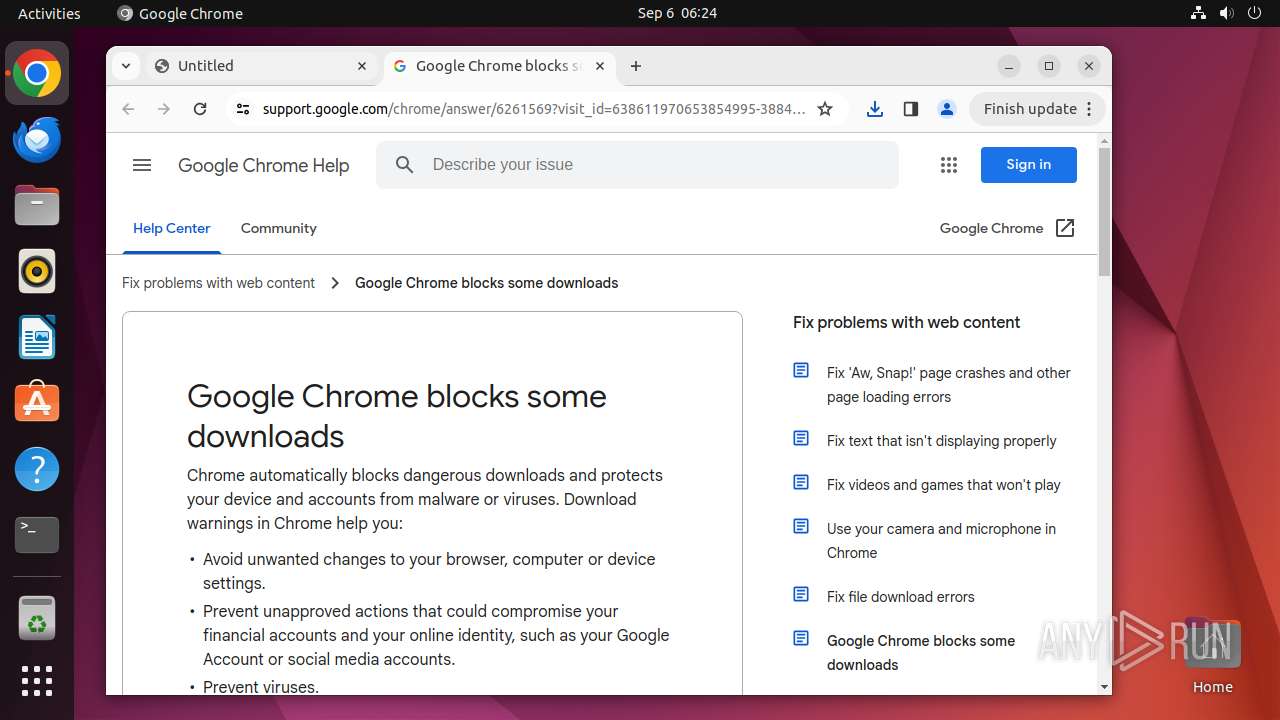Viewport: 1280px width, 720px height.
Task: Open Rhythmbox music player in dock
Action: (x=37, y=271)
